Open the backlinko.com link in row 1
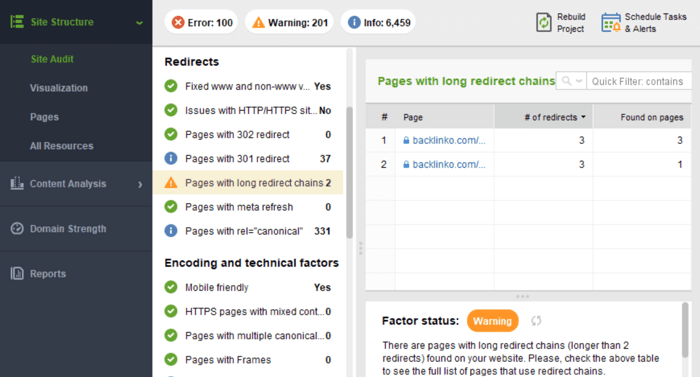The width and height of the screenshot is (700, 377). [x=449, y=140]
